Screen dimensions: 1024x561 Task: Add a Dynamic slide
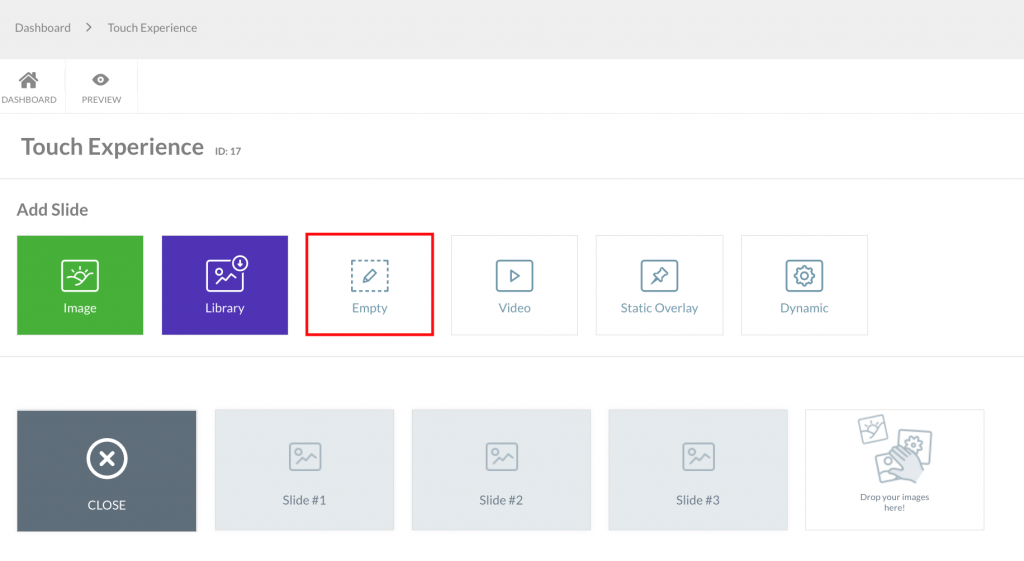(x=805, y=285)
